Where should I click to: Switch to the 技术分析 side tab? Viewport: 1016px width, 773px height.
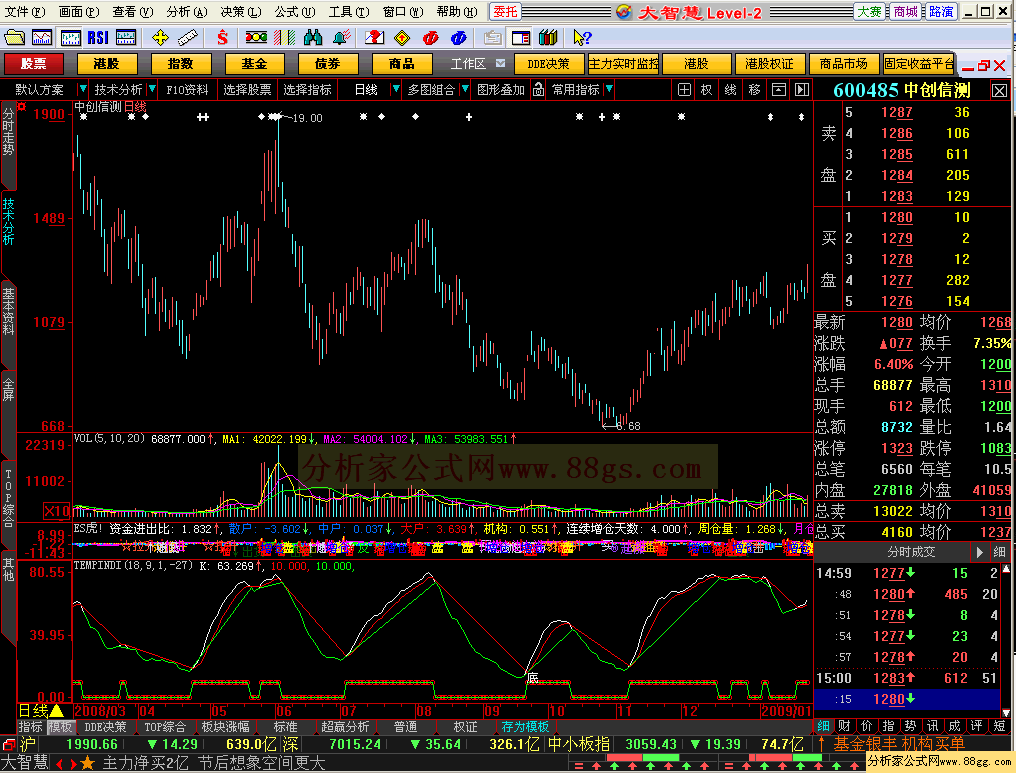[x=8, y=221]
